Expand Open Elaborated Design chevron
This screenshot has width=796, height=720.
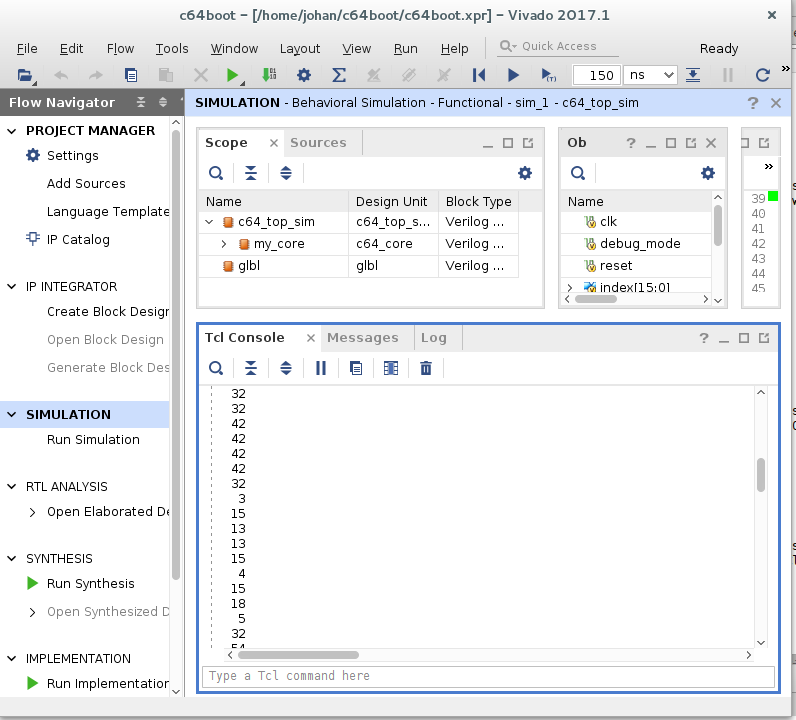pos(32,512)
